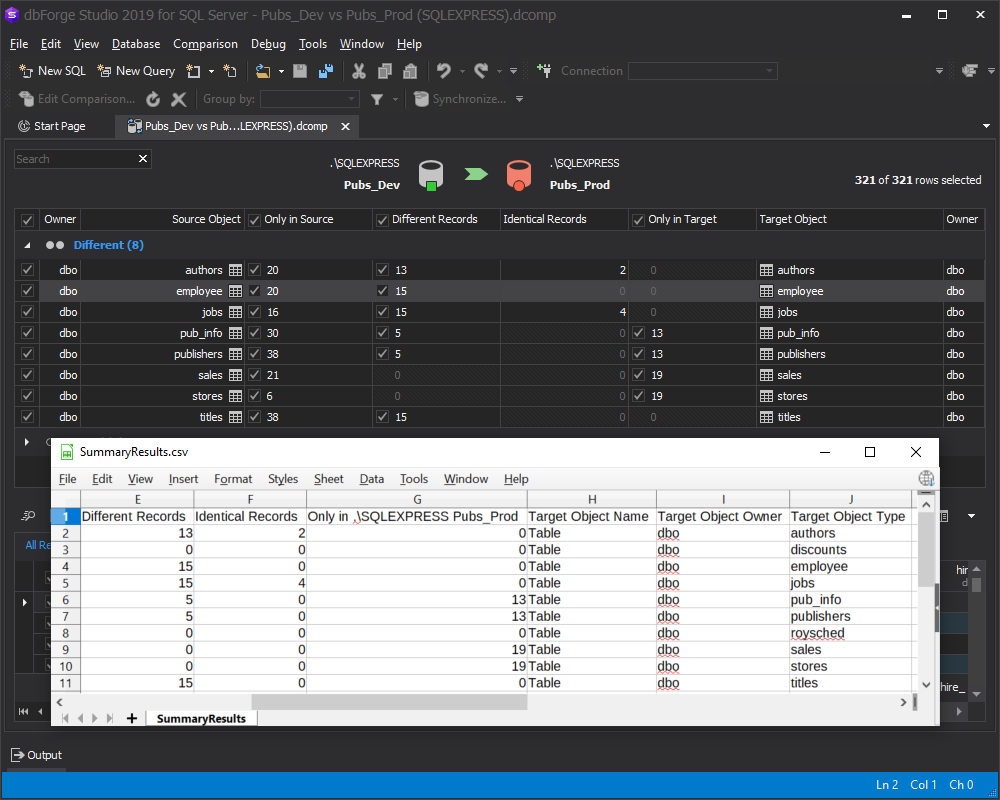
Task: Open the Comparison menu
Action: [205, 43]
